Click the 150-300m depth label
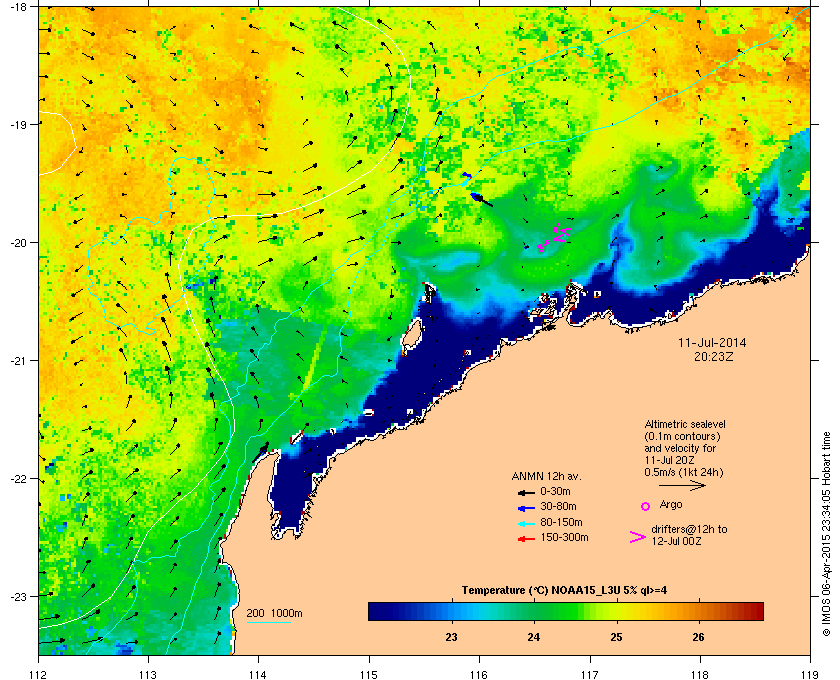The width and height of the screenshot is (840, 680). pos(564,537)
